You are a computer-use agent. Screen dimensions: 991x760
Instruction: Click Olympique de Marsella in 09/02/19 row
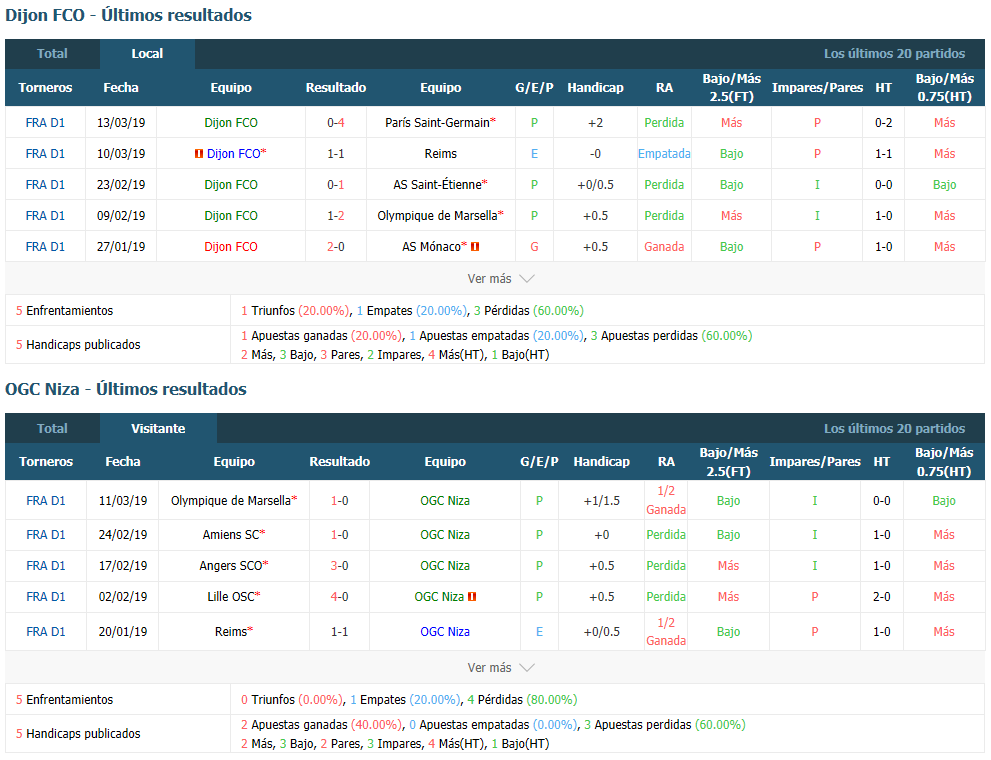[437, 215]
